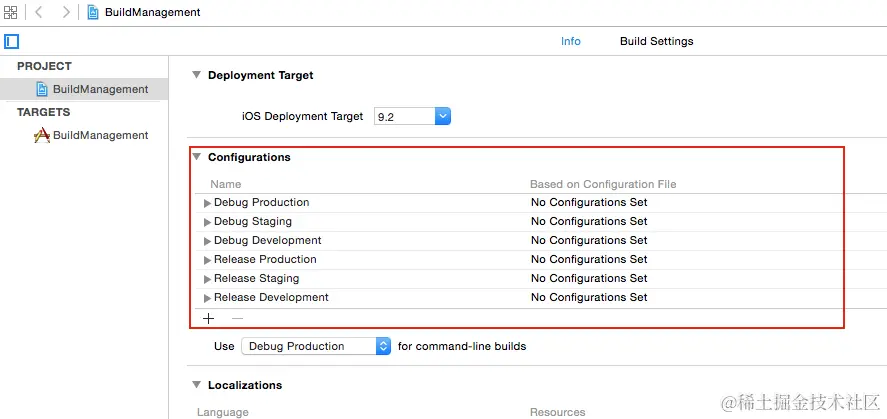
Task: Click Release Development's configuration file value
Action: [x=589, y=297]
